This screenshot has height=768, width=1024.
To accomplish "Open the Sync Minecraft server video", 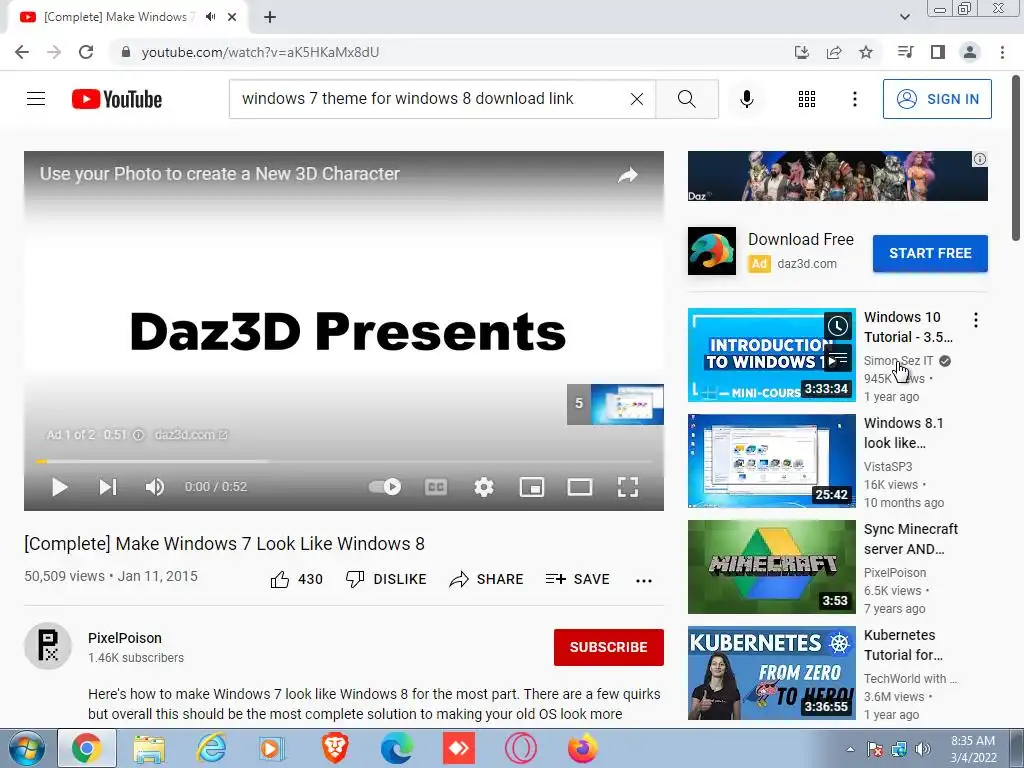I will click(771, 567).
